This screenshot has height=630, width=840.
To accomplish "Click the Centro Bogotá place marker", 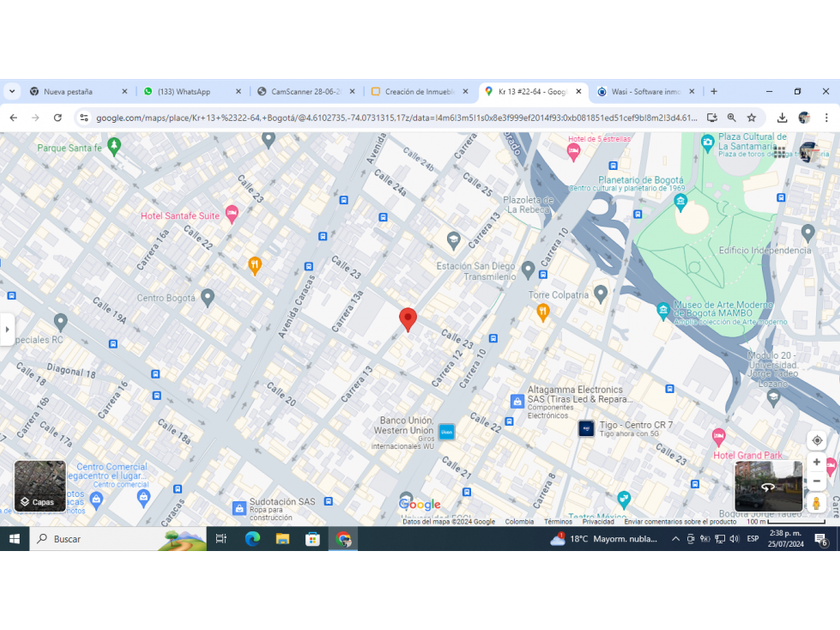I will tap(207, 297).
